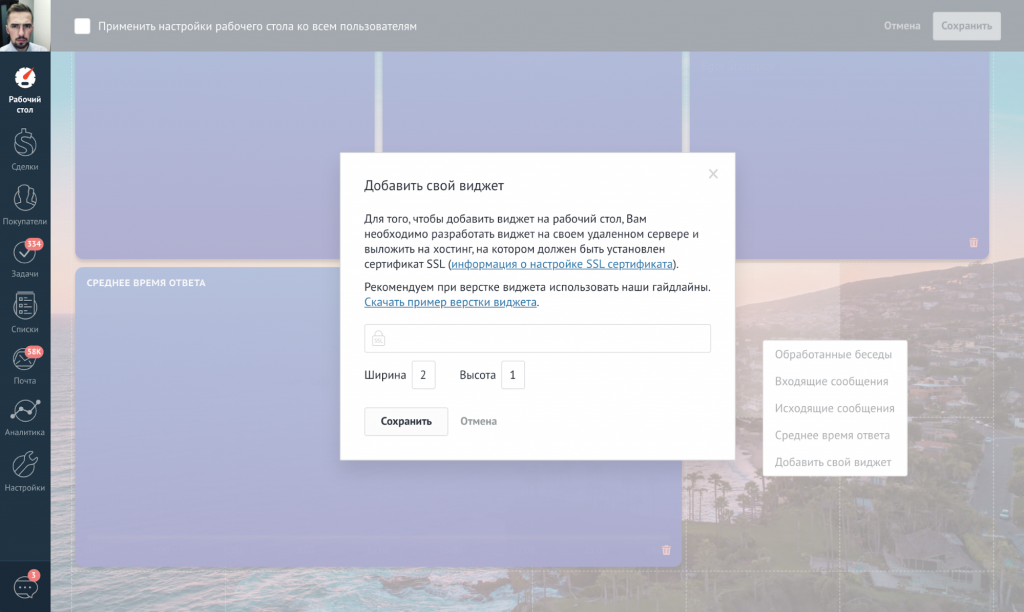Screen dimensions: 1024x612
Task: Select Обработанные беседы from widget menu
Action: (x=833, y=354)
